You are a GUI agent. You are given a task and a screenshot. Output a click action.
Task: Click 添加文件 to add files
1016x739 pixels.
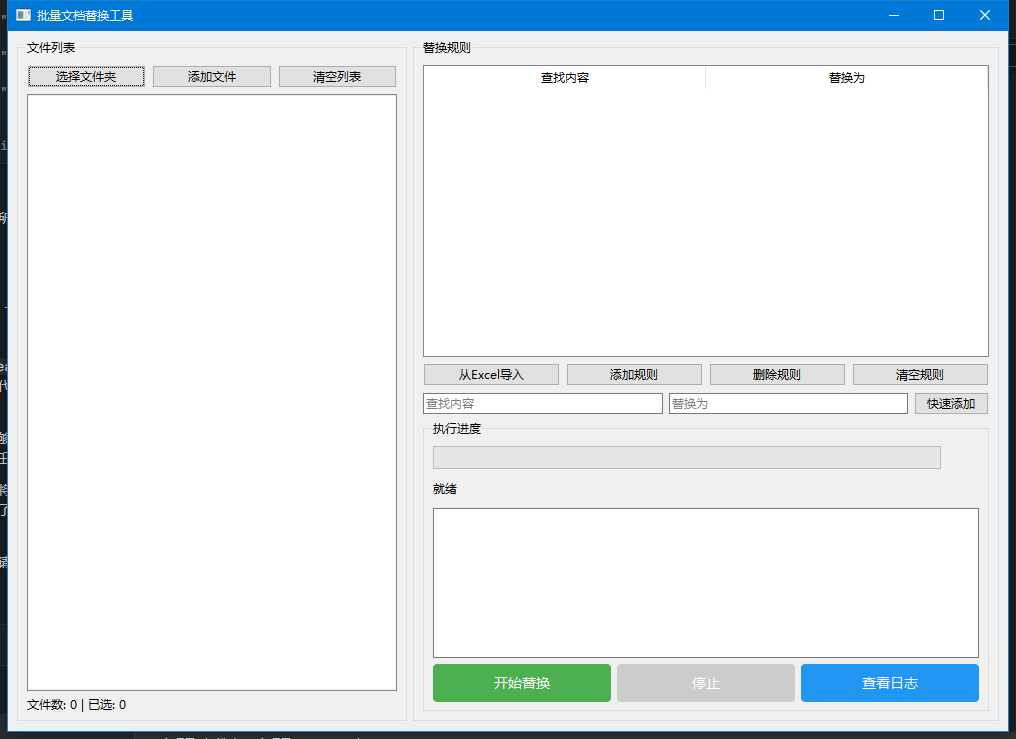point(212,76)
